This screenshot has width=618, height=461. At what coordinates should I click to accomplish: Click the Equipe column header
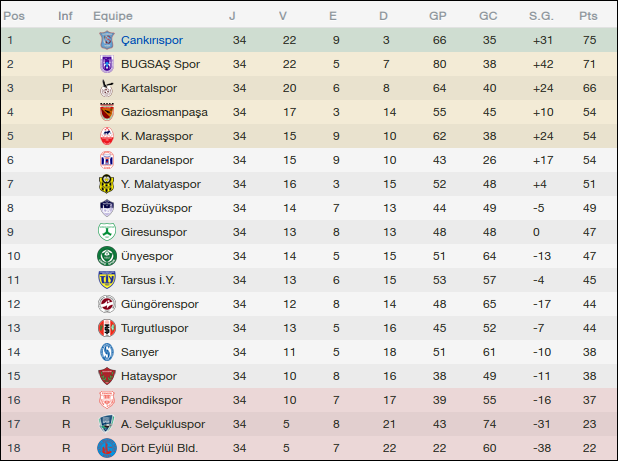coord(113,16)
